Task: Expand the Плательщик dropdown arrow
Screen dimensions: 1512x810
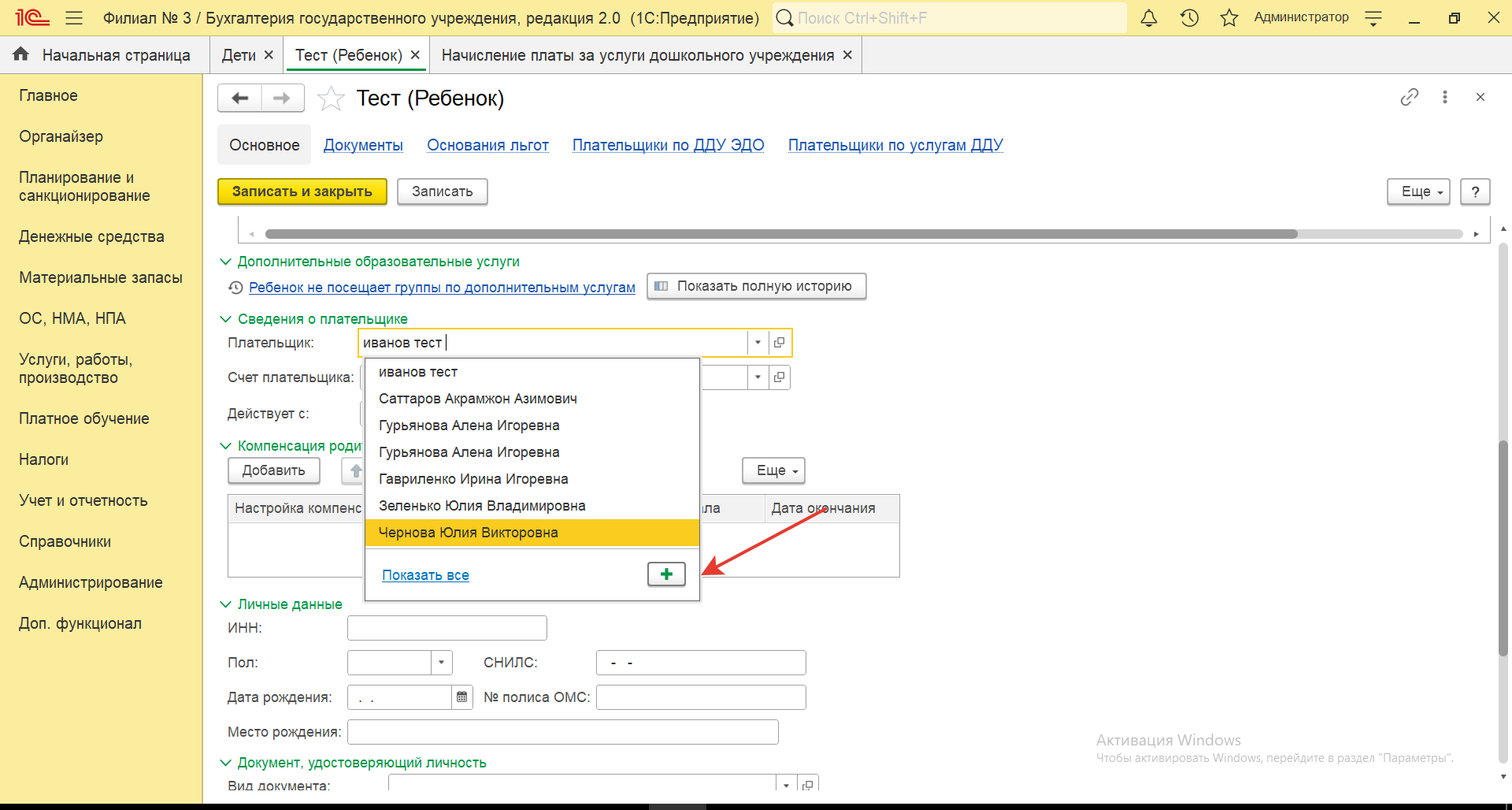Action: click(x=758, y=343)
